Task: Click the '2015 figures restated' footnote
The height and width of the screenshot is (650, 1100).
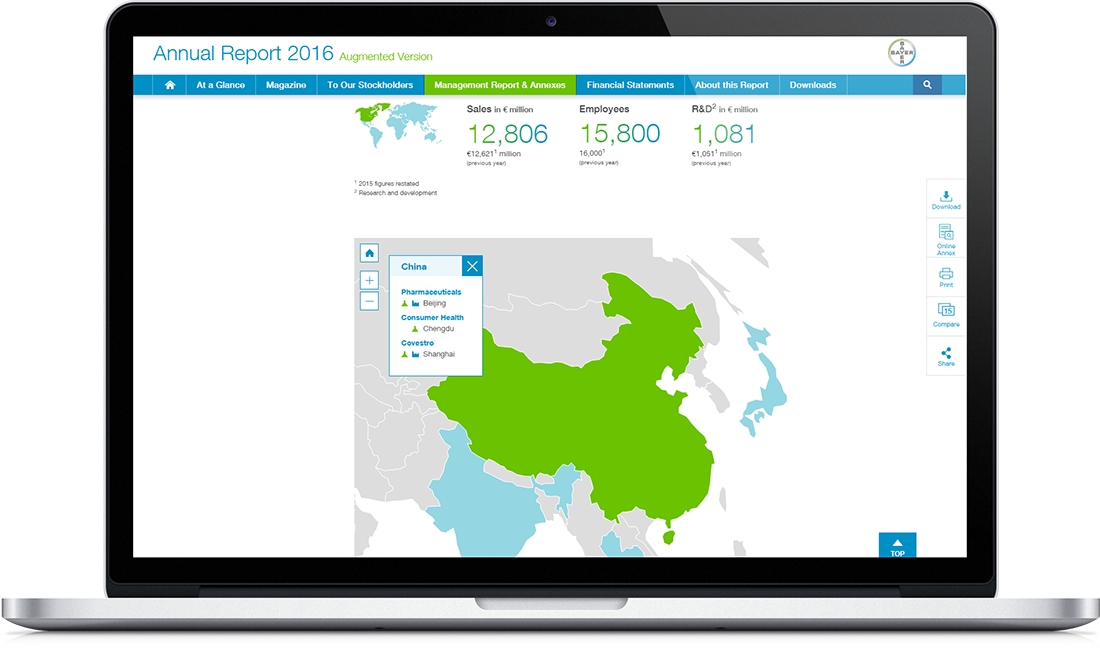Action: click(x=387, y=184)
